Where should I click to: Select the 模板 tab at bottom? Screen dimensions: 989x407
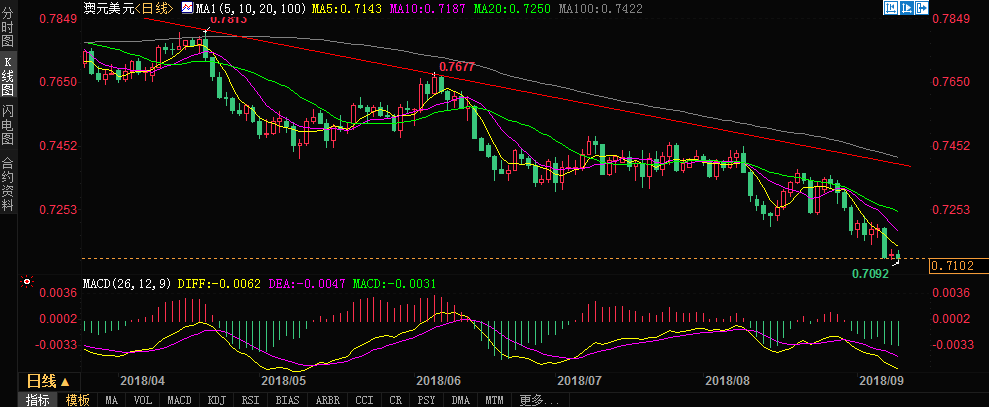[x=77, y=400]
